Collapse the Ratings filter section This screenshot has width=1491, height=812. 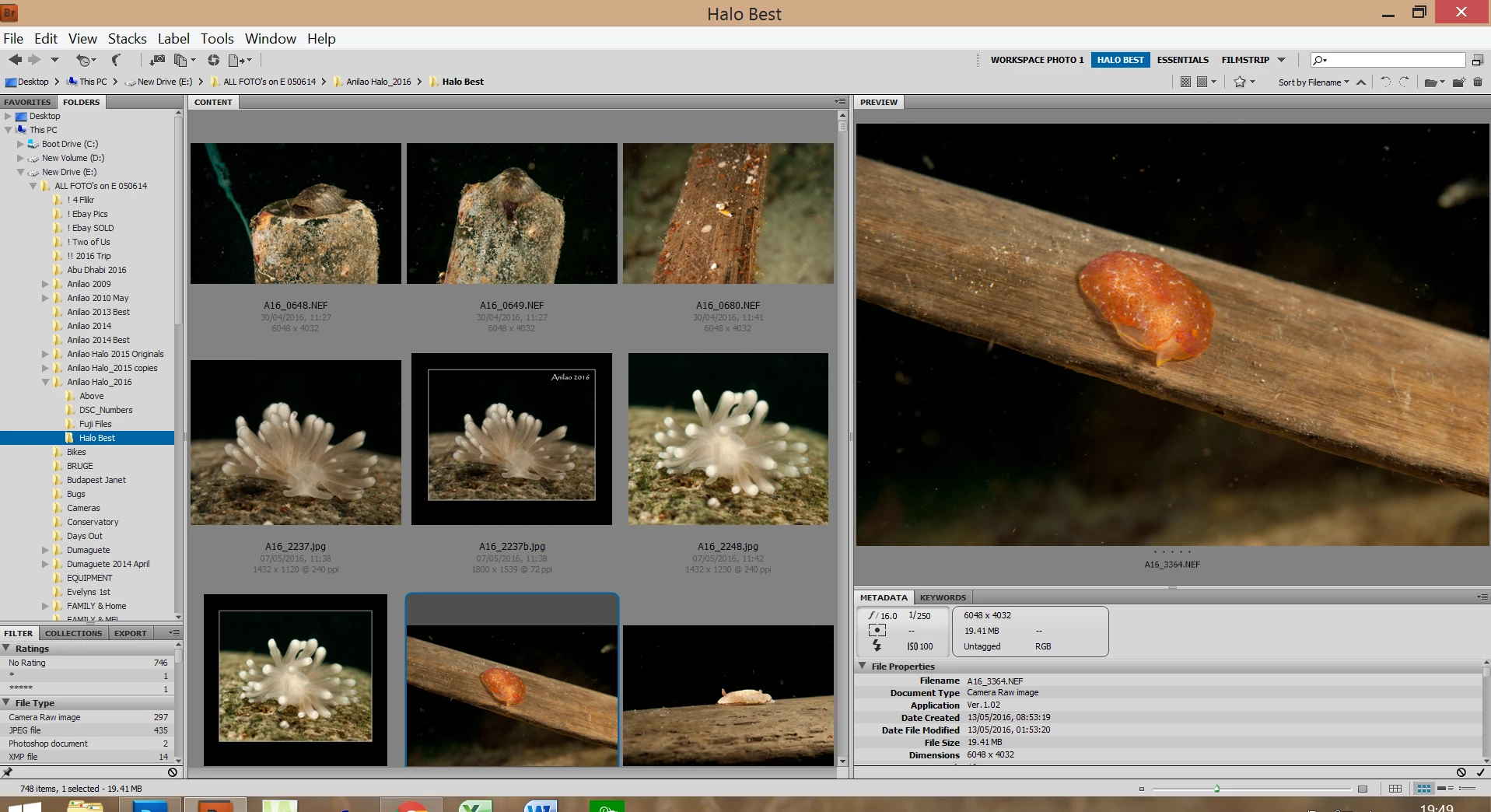coord(6,648)
